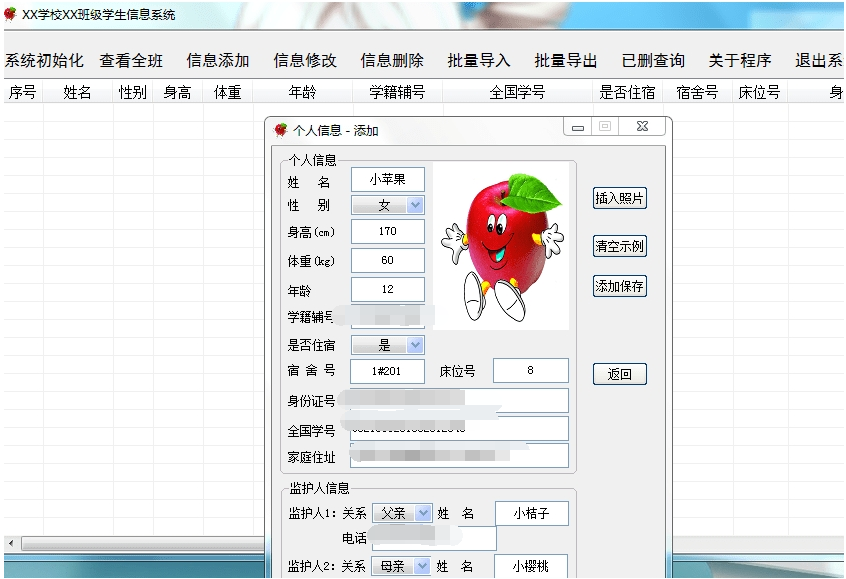Click the 姓名 field containing 小苹果
Image resolution: width=846 pixels, height=579 pixels.
click(388, 180)
